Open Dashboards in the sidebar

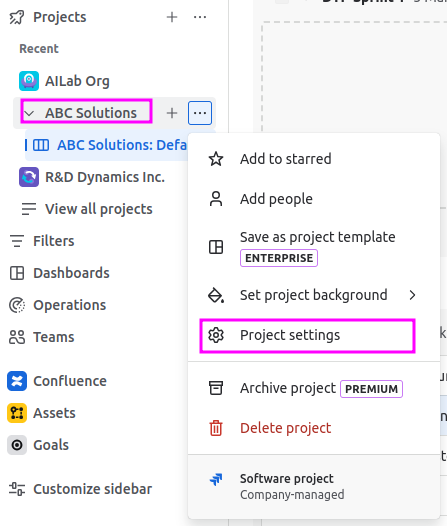(59, 273)
